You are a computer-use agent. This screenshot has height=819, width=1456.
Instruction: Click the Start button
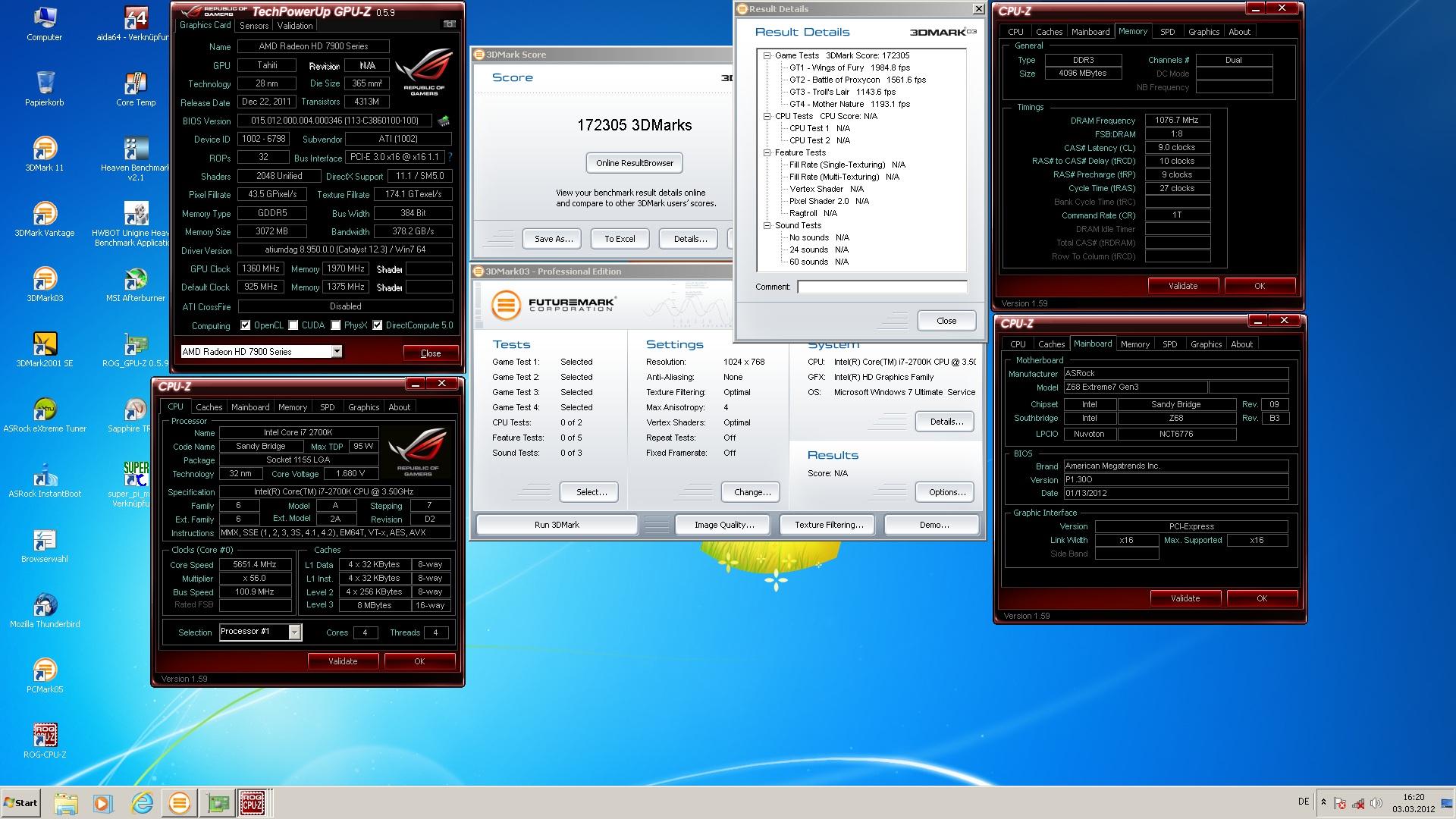point(21,803)
